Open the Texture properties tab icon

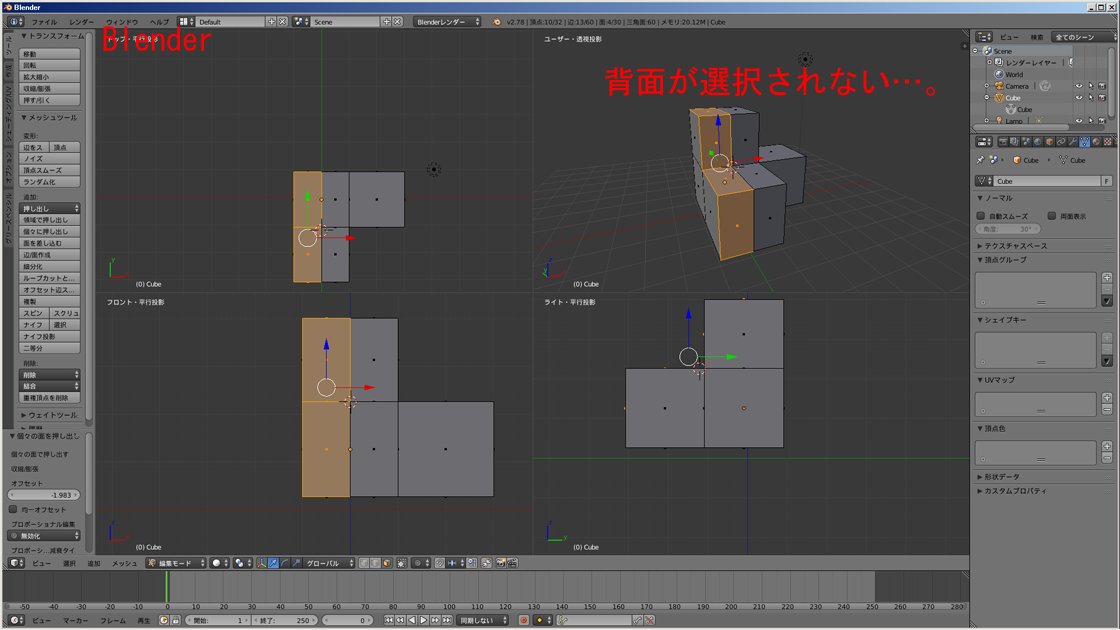click(1108, 142)
